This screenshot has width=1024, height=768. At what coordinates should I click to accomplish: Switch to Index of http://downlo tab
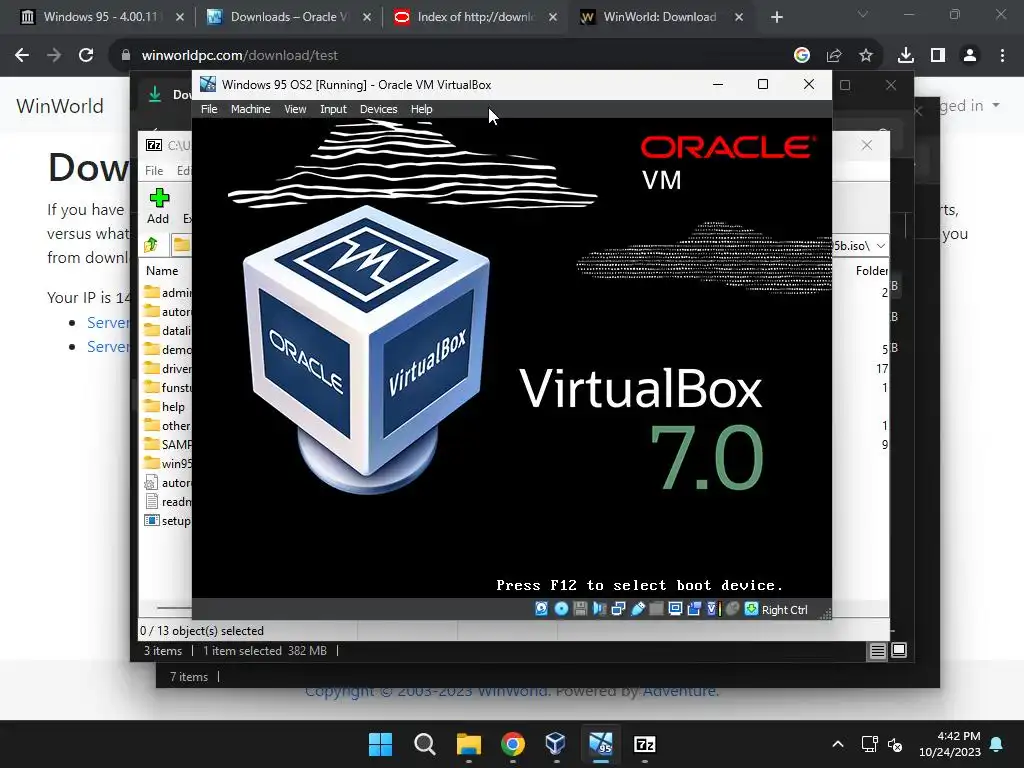(x=476, y=17)
